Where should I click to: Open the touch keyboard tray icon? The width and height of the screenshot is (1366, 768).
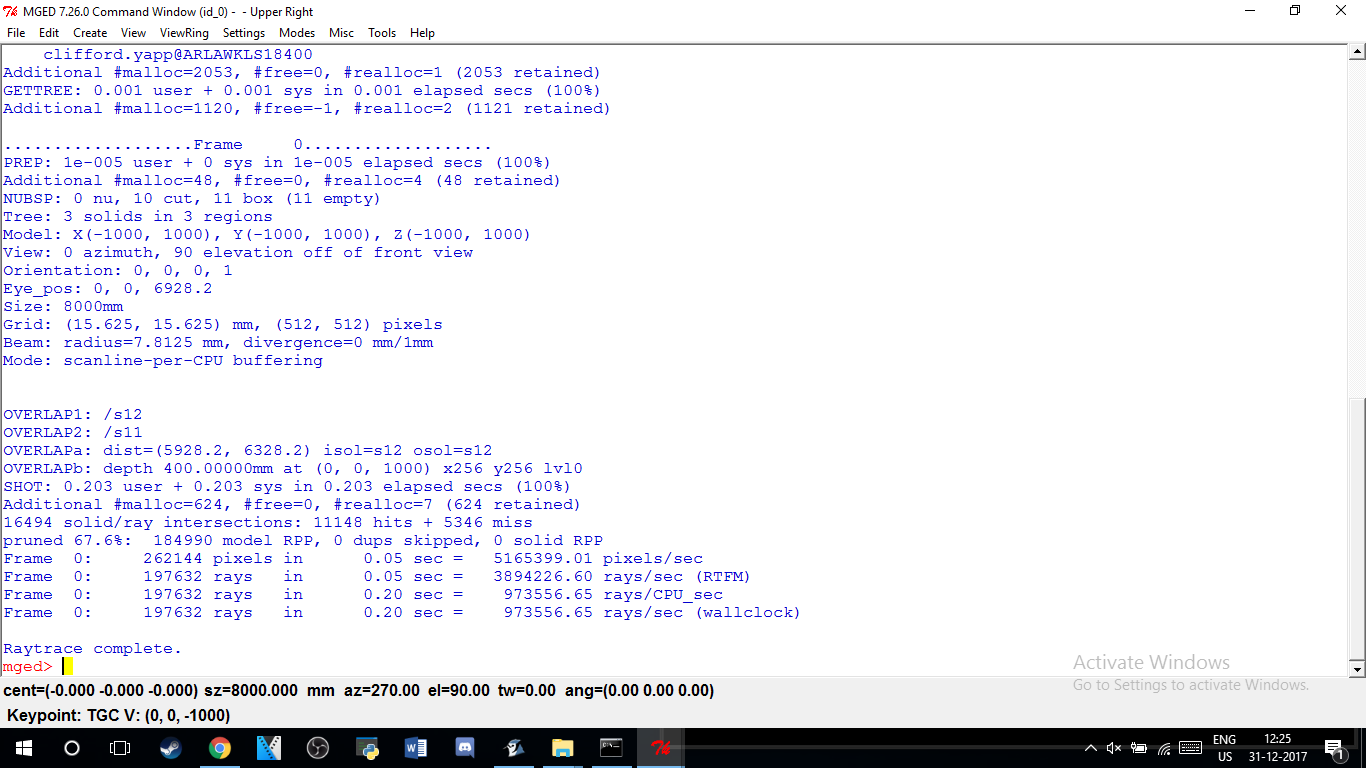pos(1190,748)
